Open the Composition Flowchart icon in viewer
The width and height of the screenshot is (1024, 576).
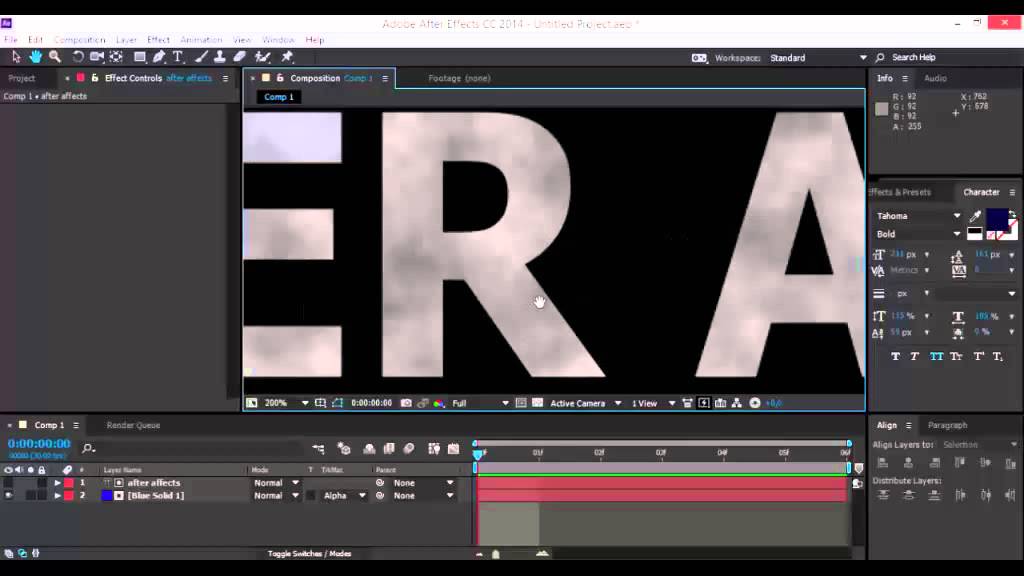pyautogui.click(x=737, y=403)
